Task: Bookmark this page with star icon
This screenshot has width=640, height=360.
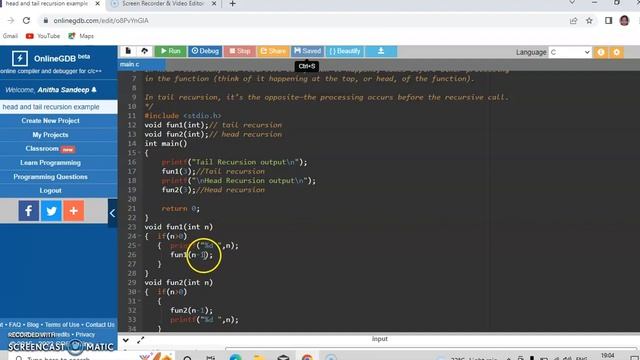Action: 589,20
